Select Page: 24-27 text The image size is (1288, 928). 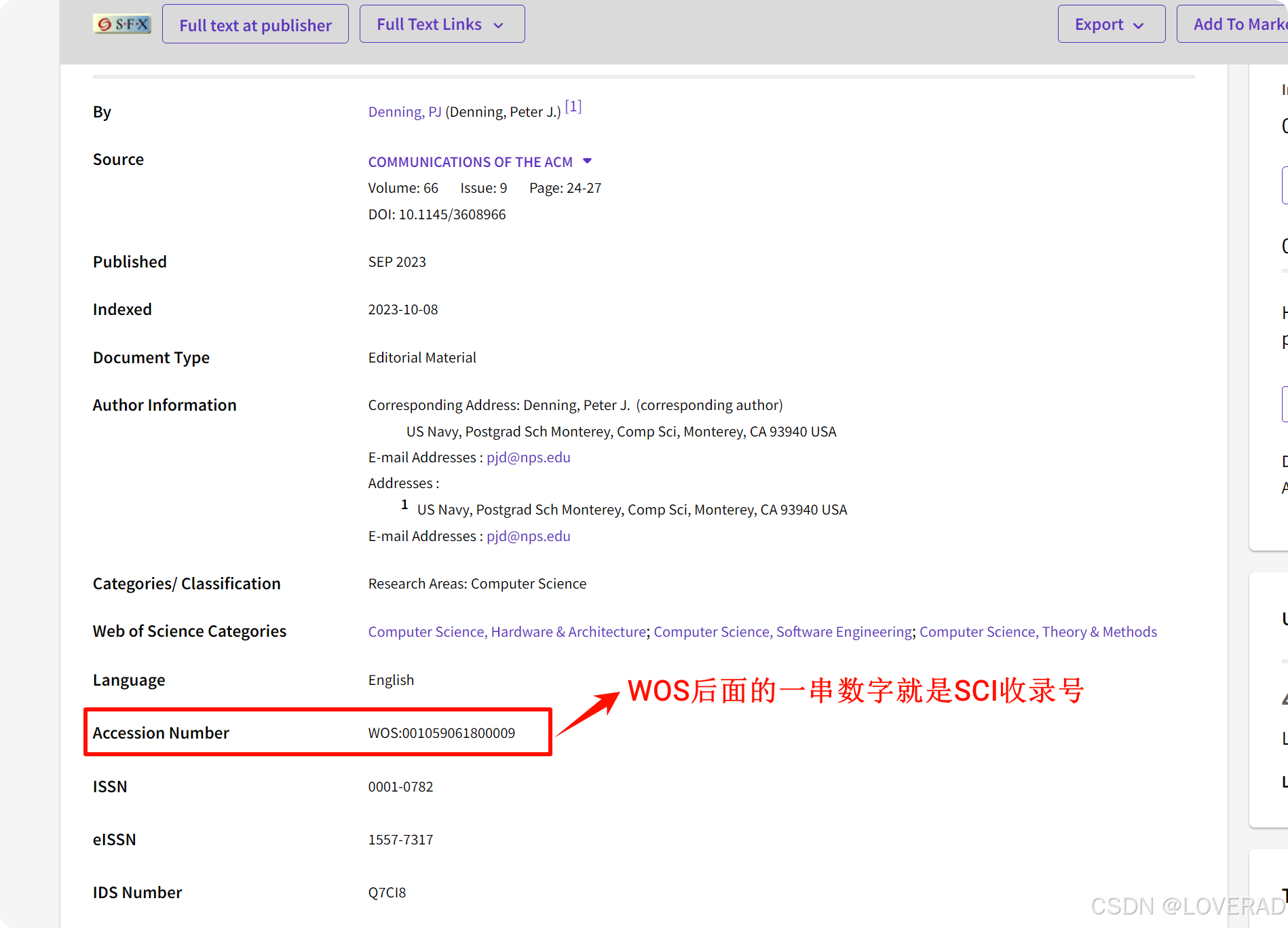point(565,188)
